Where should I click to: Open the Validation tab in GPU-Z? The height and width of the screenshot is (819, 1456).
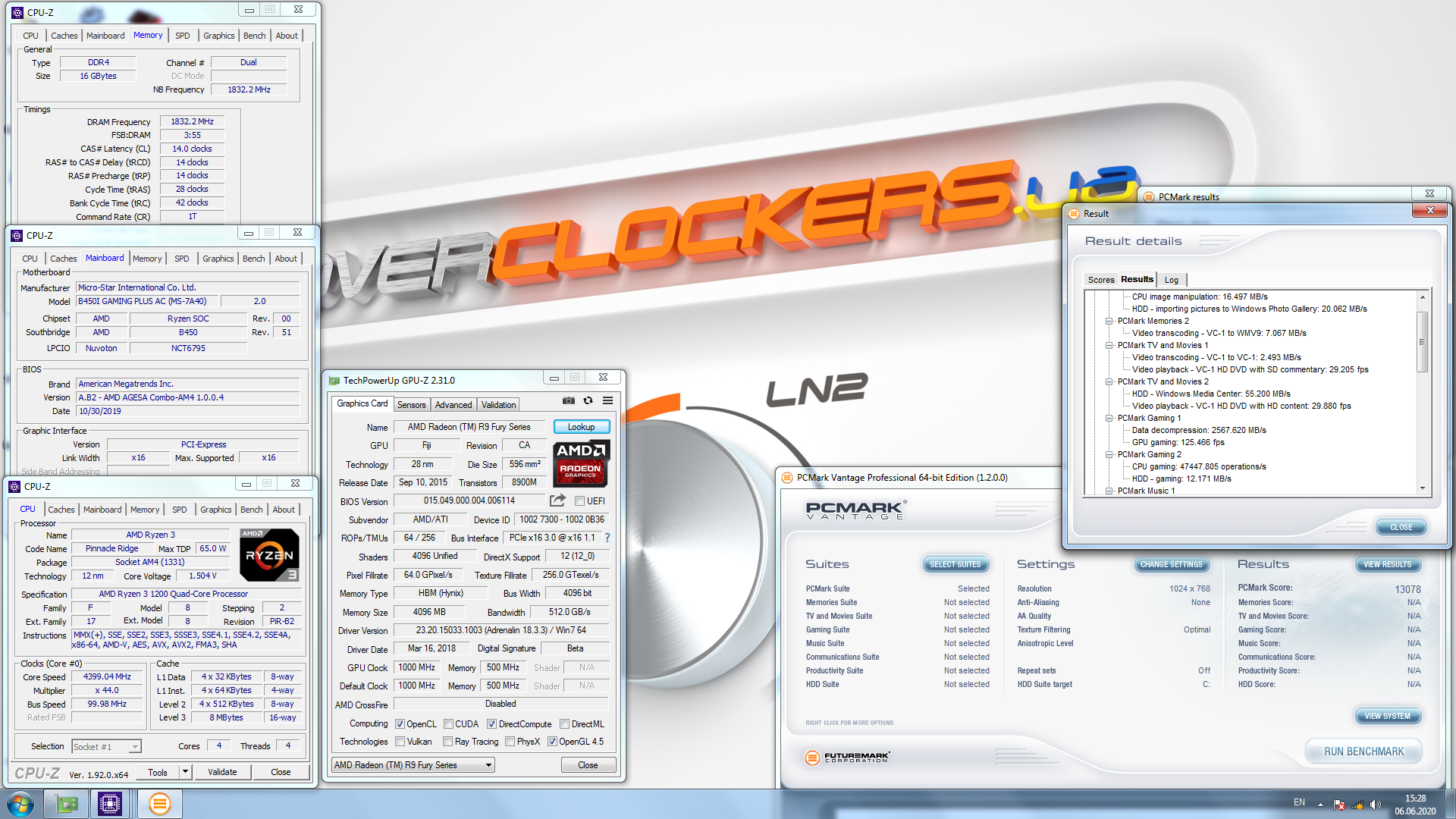pyautogui.click(x=498, y=405)
